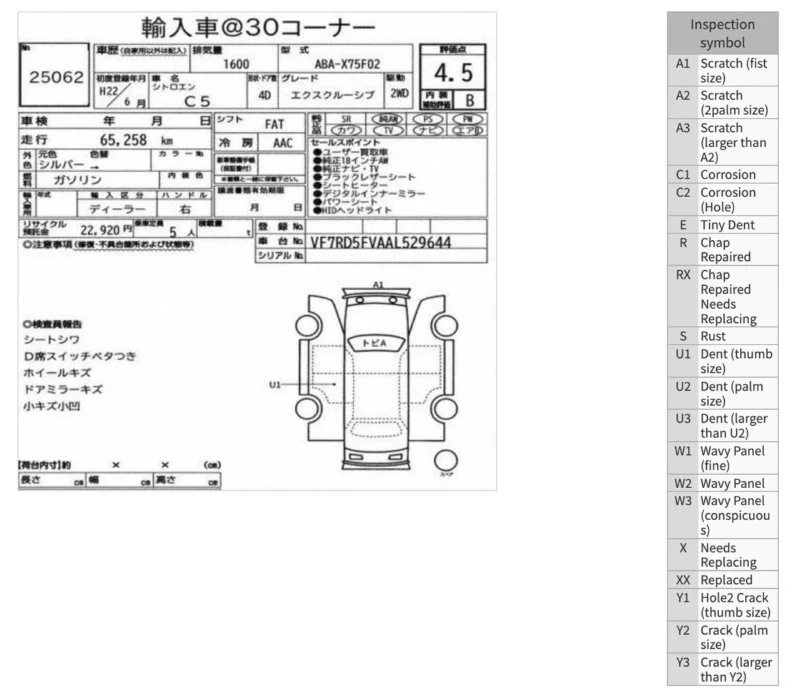Click the 純AW alloy wheel badge oval
The width and height of the screenshot is (800, 694).
click(x=388, y=119)
